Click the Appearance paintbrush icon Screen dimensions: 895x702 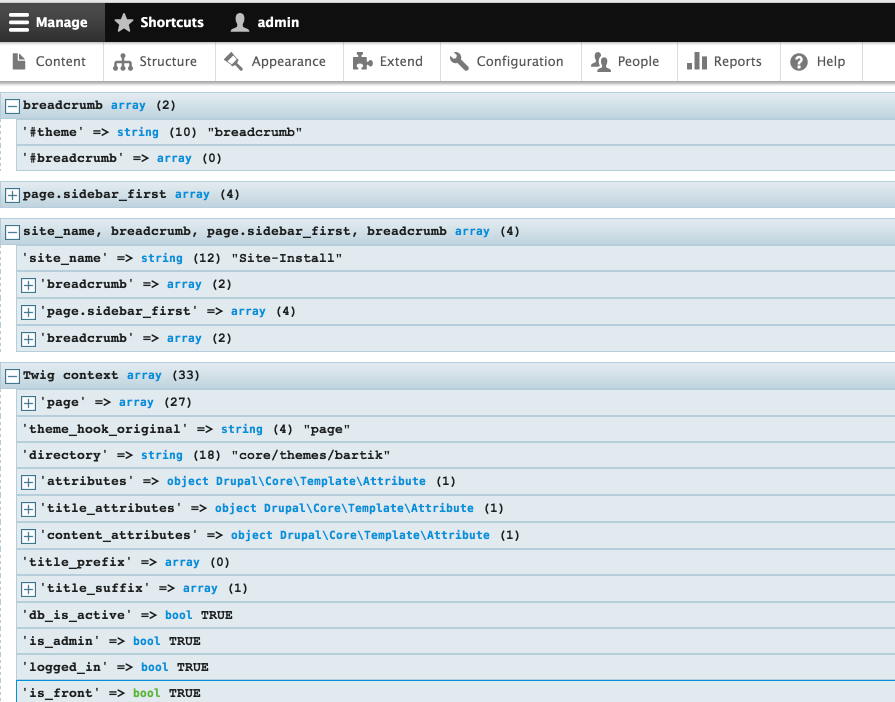click(233, 61)
